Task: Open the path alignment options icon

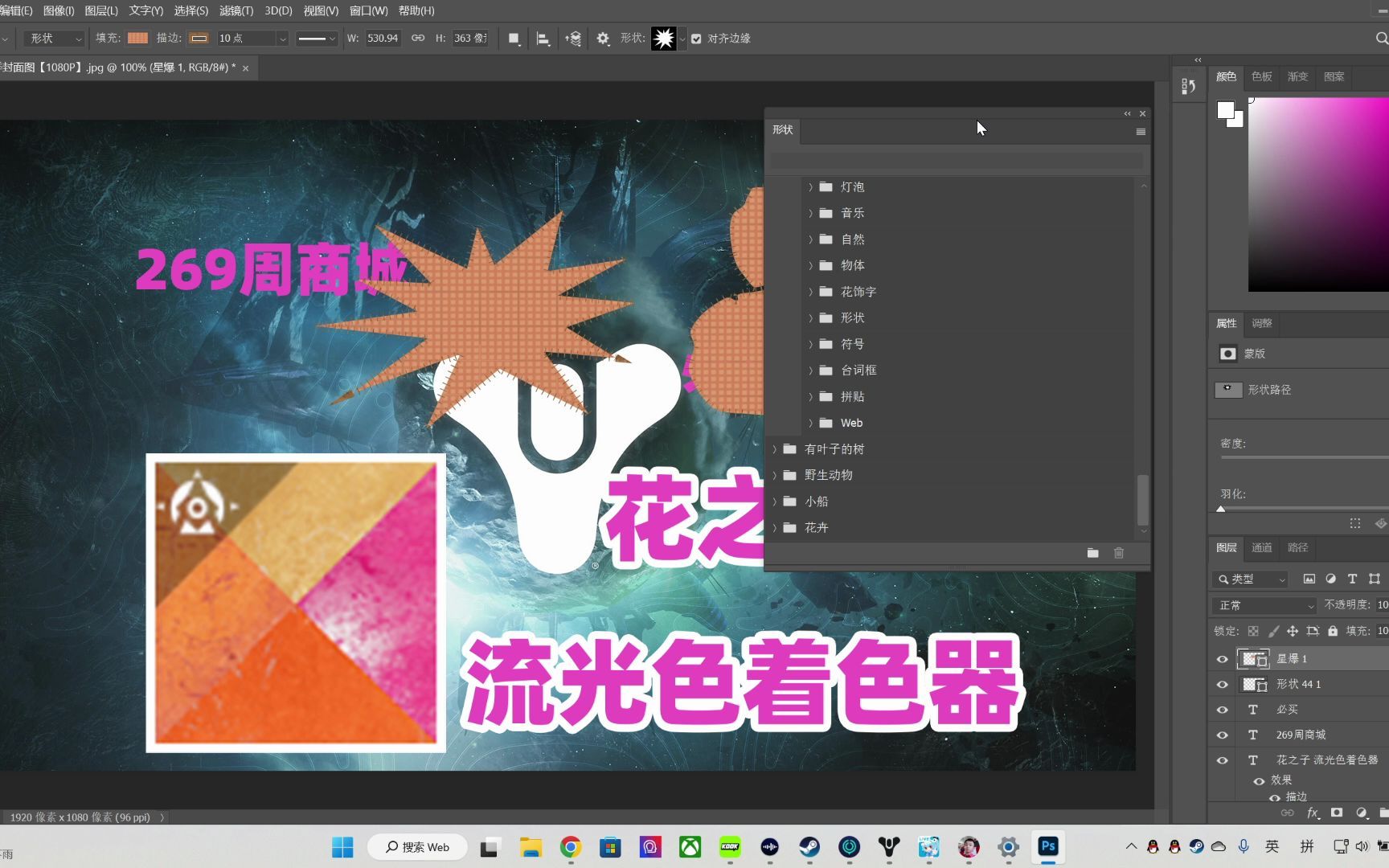Action: (x=543, y=39)
